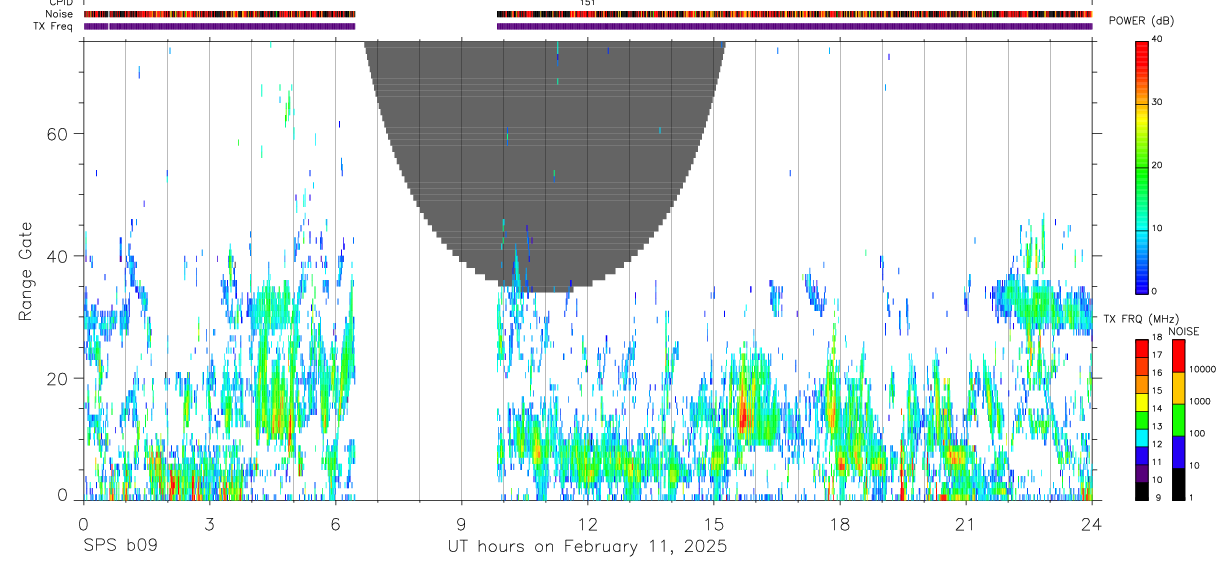Click the 18 label in TX FRQ legend
Screen dimensions: 1228x567
click(x=1157, y=337)
